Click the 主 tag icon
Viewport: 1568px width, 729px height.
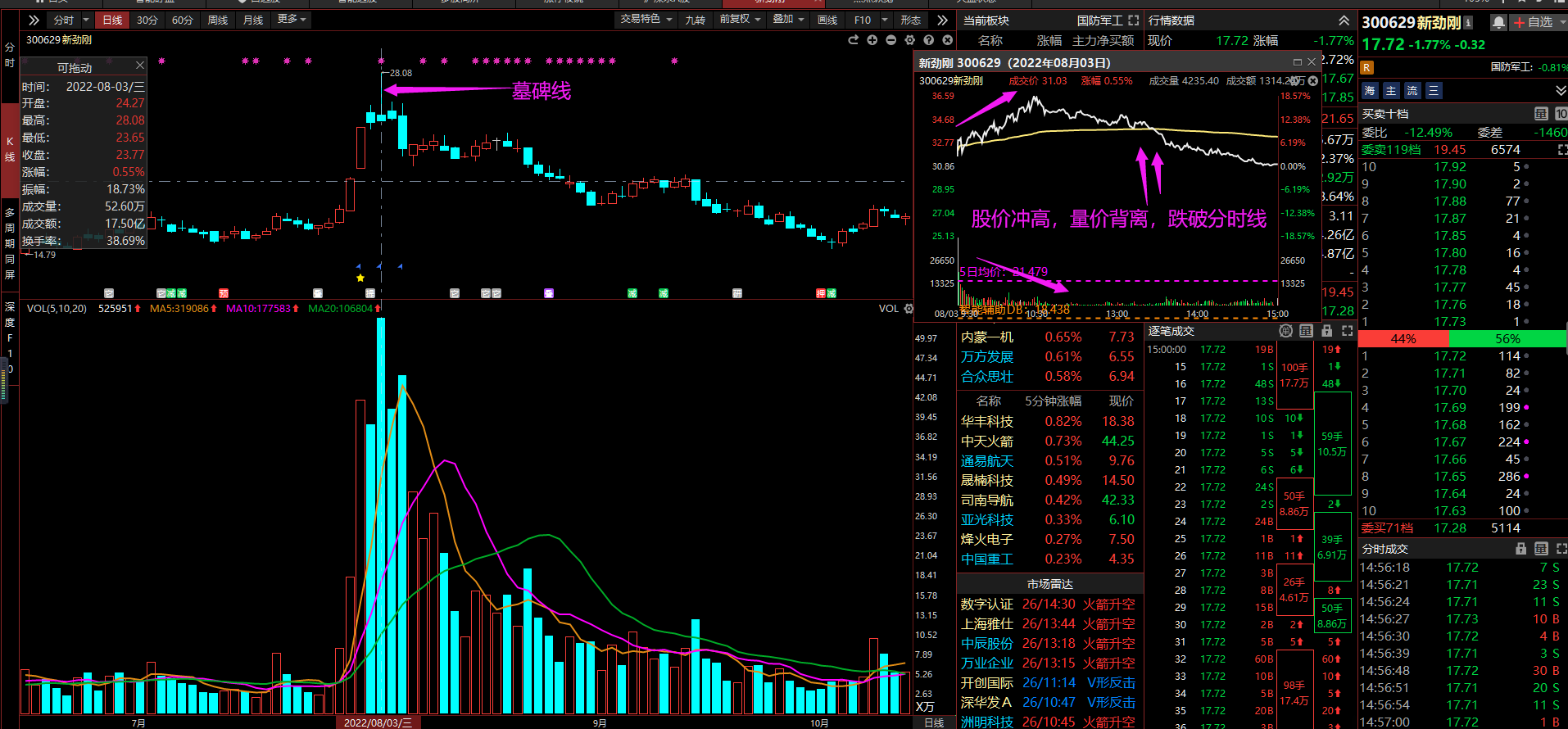[1391, 91]
